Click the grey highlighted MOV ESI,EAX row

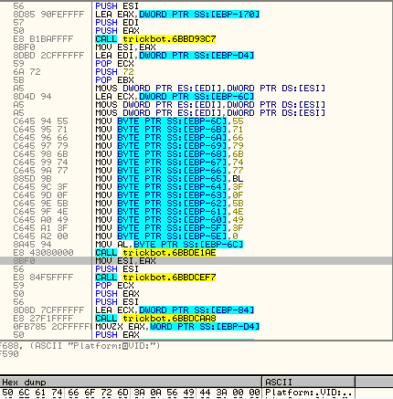click(x=196, y=261)
